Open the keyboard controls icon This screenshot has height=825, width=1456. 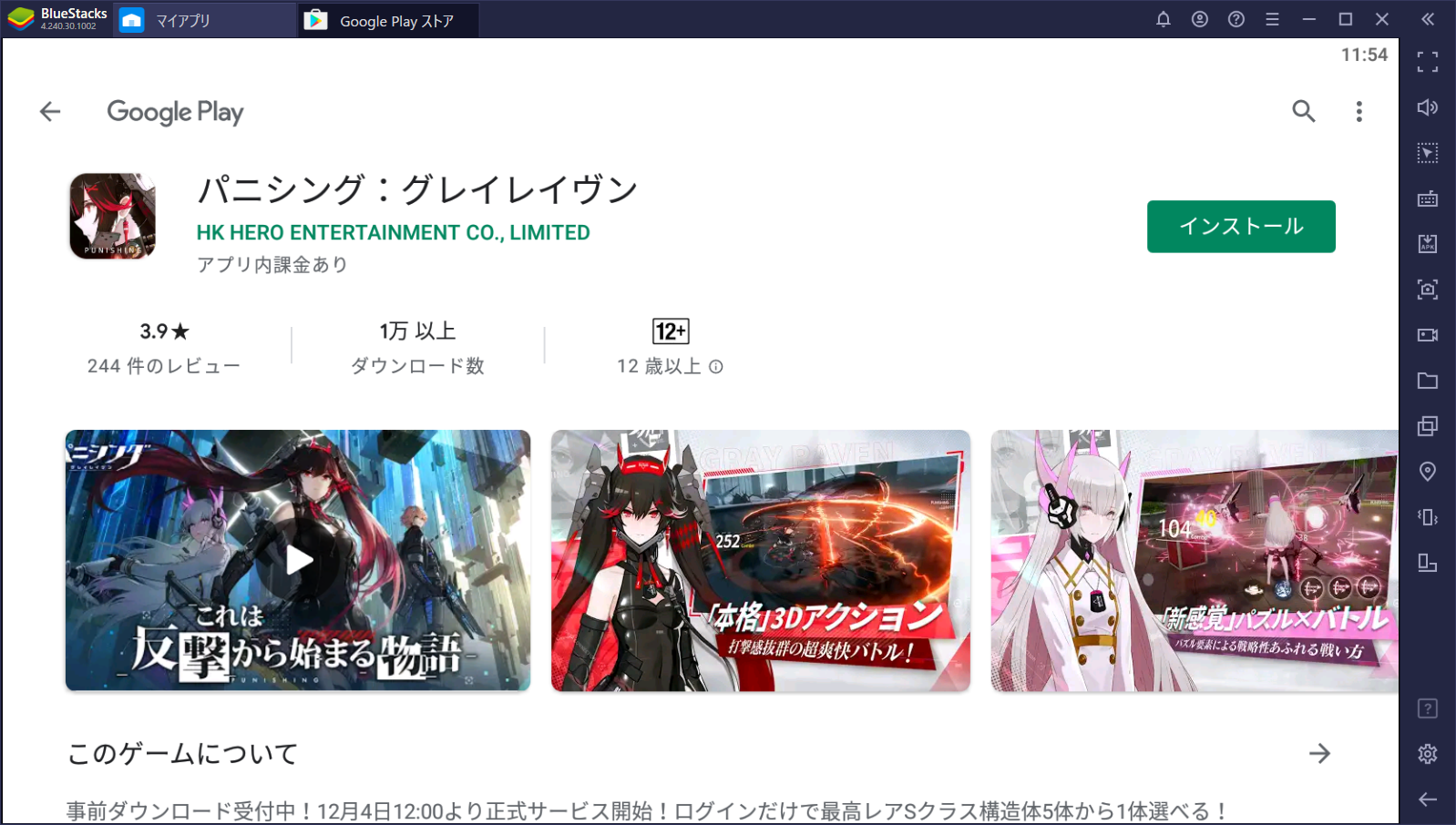1428,199
